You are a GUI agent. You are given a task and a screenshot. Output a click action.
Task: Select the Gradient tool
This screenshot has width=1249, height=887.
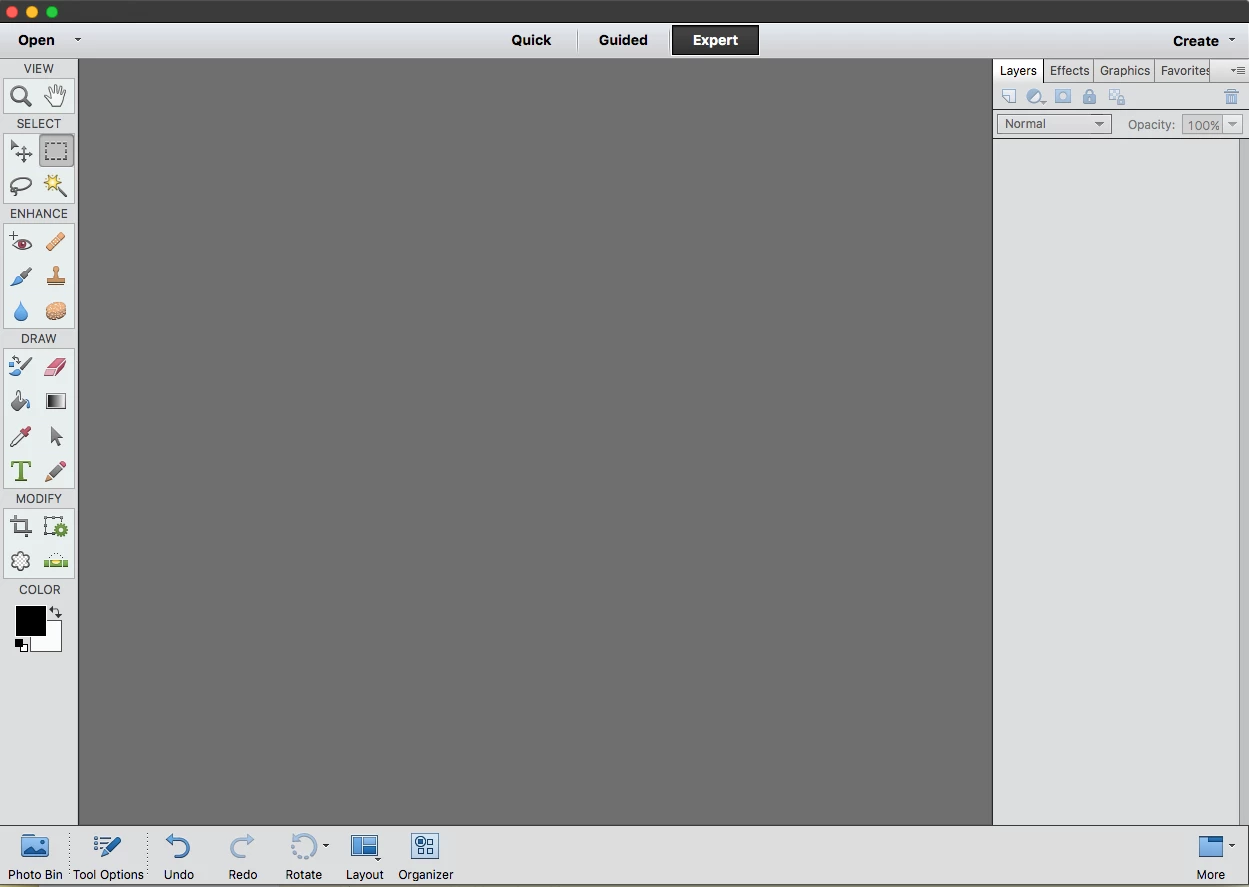[x=56, y=402]
